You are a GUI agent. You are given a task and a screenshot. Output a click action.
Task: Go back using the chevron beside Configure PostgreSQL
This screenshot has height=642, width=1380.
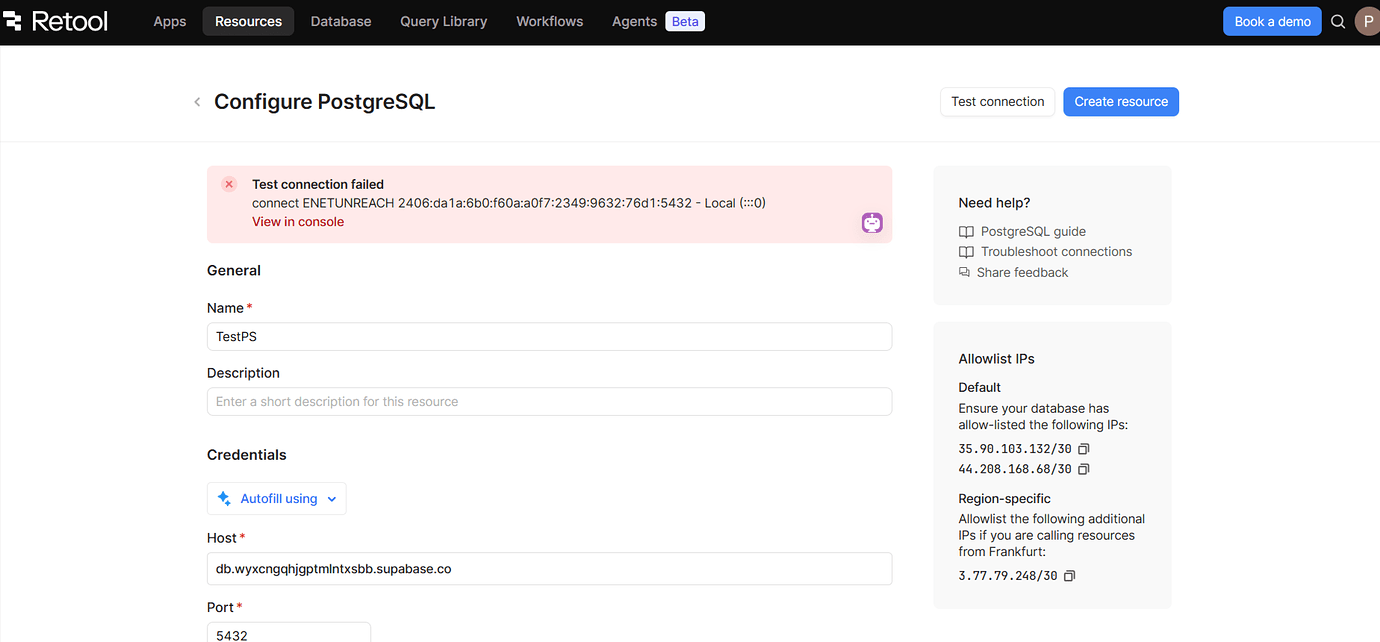click(x=196, y=101)
